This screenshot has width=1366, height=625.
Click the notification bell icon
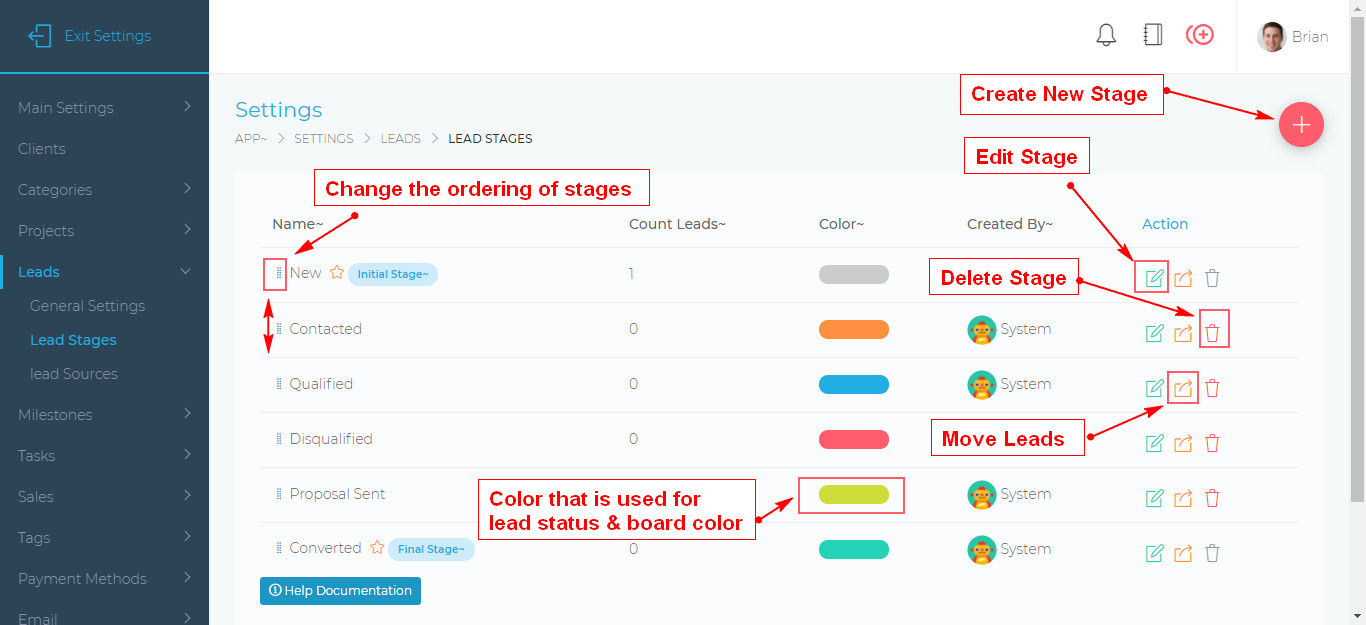(x=1106, y=34)
